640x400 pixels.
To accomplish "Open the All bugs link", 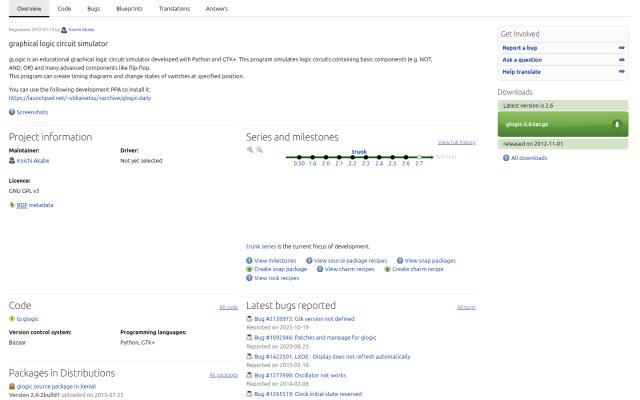I will click(466, 307).
